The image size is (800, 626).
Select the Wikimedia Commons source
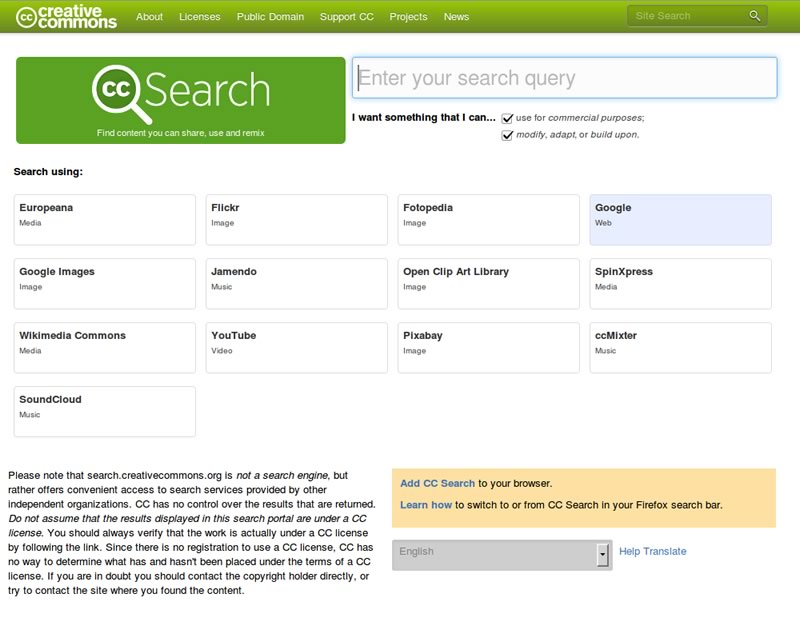[x=104, y=347]
